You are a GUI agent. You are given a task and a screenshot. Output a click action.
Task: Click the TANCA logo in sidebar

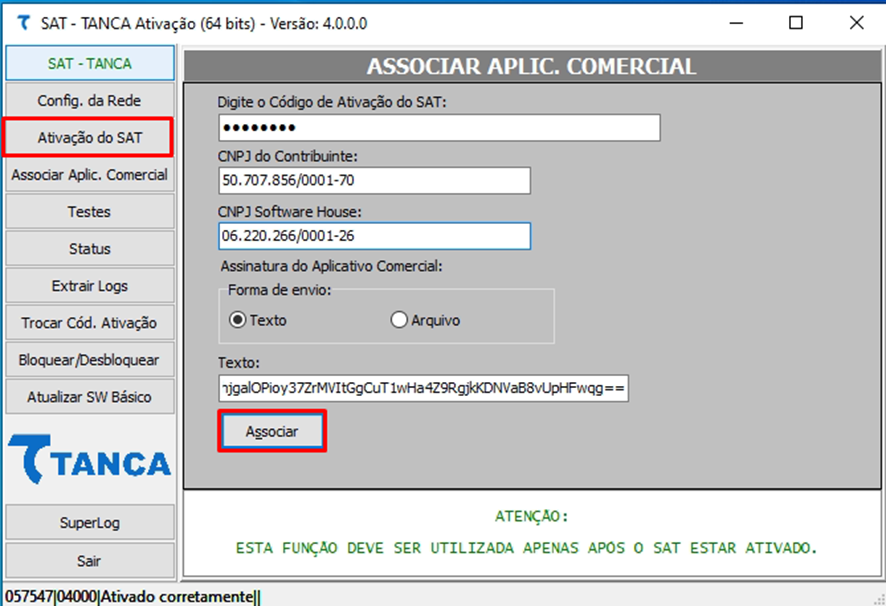[x=90, y=462]
